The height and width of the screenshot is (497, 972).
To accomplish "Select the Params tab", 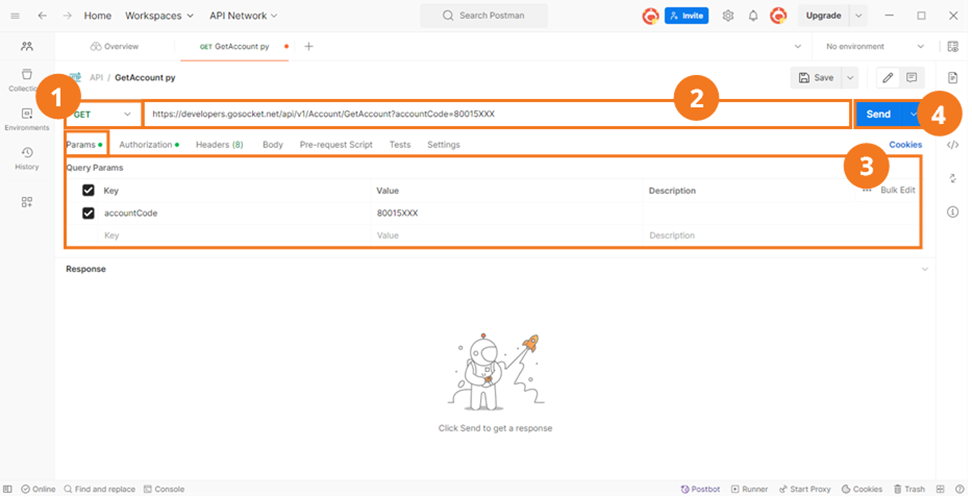I will [x=84, y=144].
